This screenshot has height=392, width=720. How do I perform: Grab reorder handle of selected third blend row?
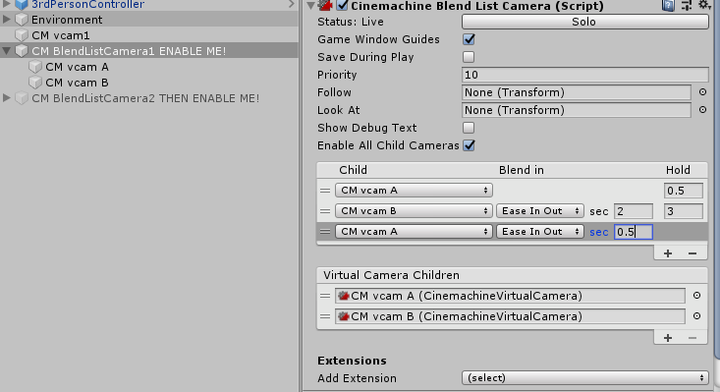point(325,232)
